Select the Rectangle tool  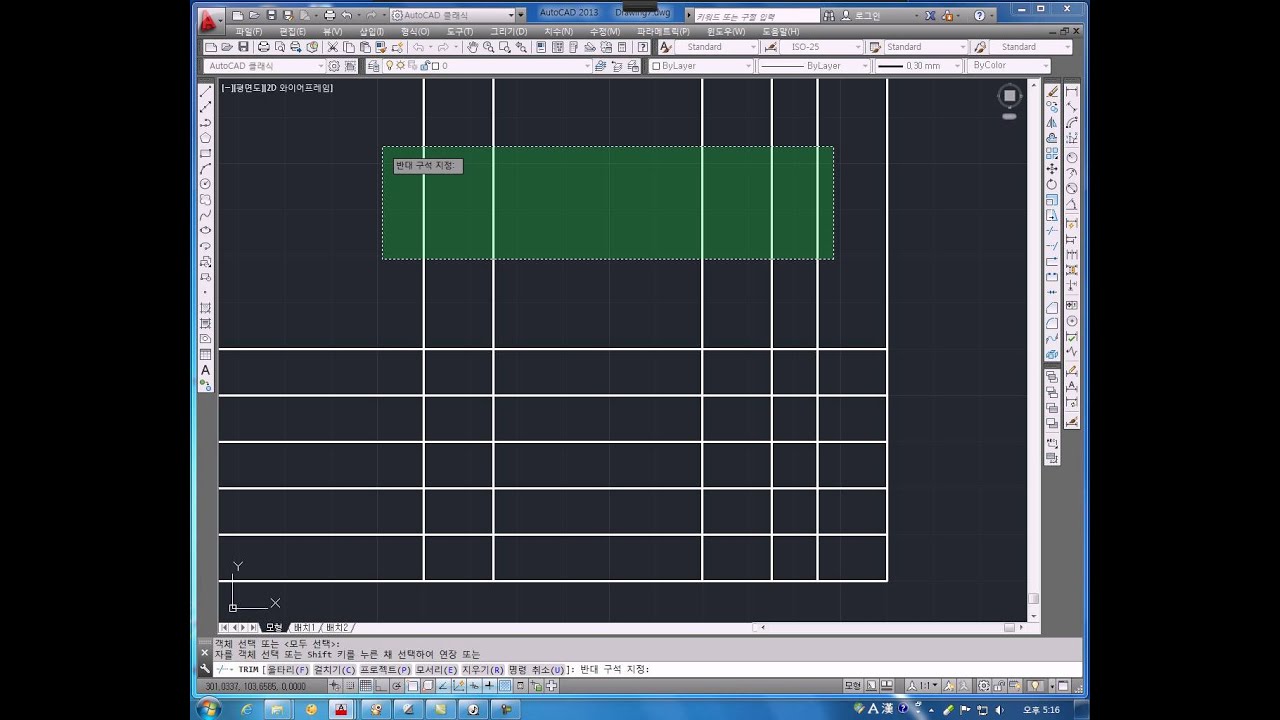206,154
